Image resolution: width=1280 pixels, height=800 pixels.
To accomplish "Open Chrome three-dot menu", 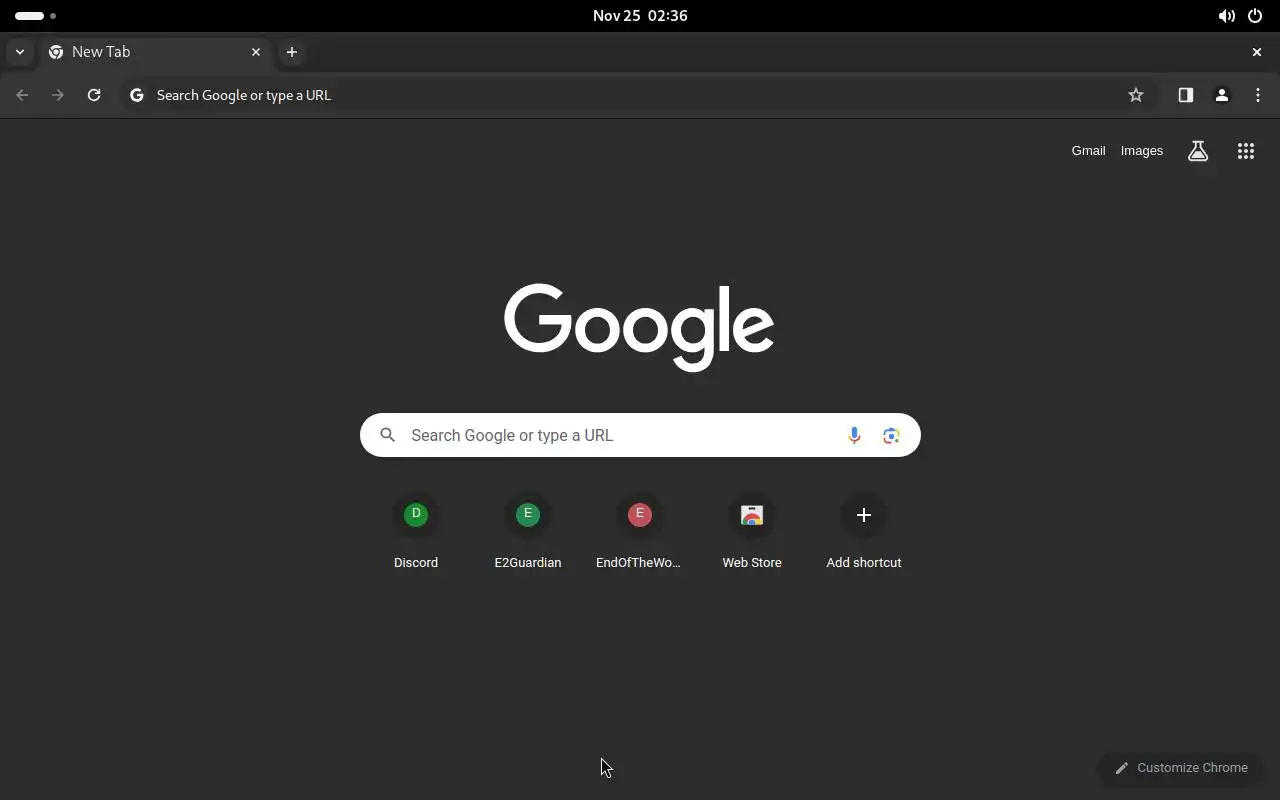I will (1258, 95).
